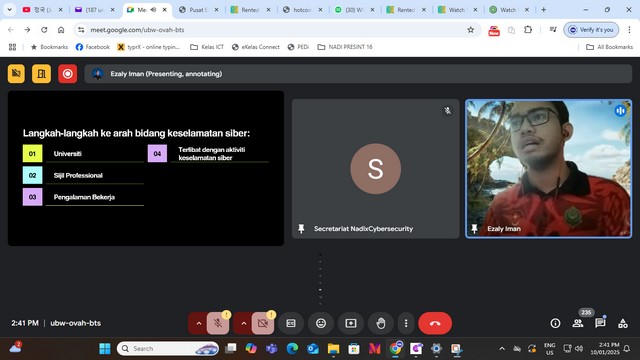Viewport: 640px width, 360px height.
Task: Show the people list with 235 participants
Action: [578, 323]
